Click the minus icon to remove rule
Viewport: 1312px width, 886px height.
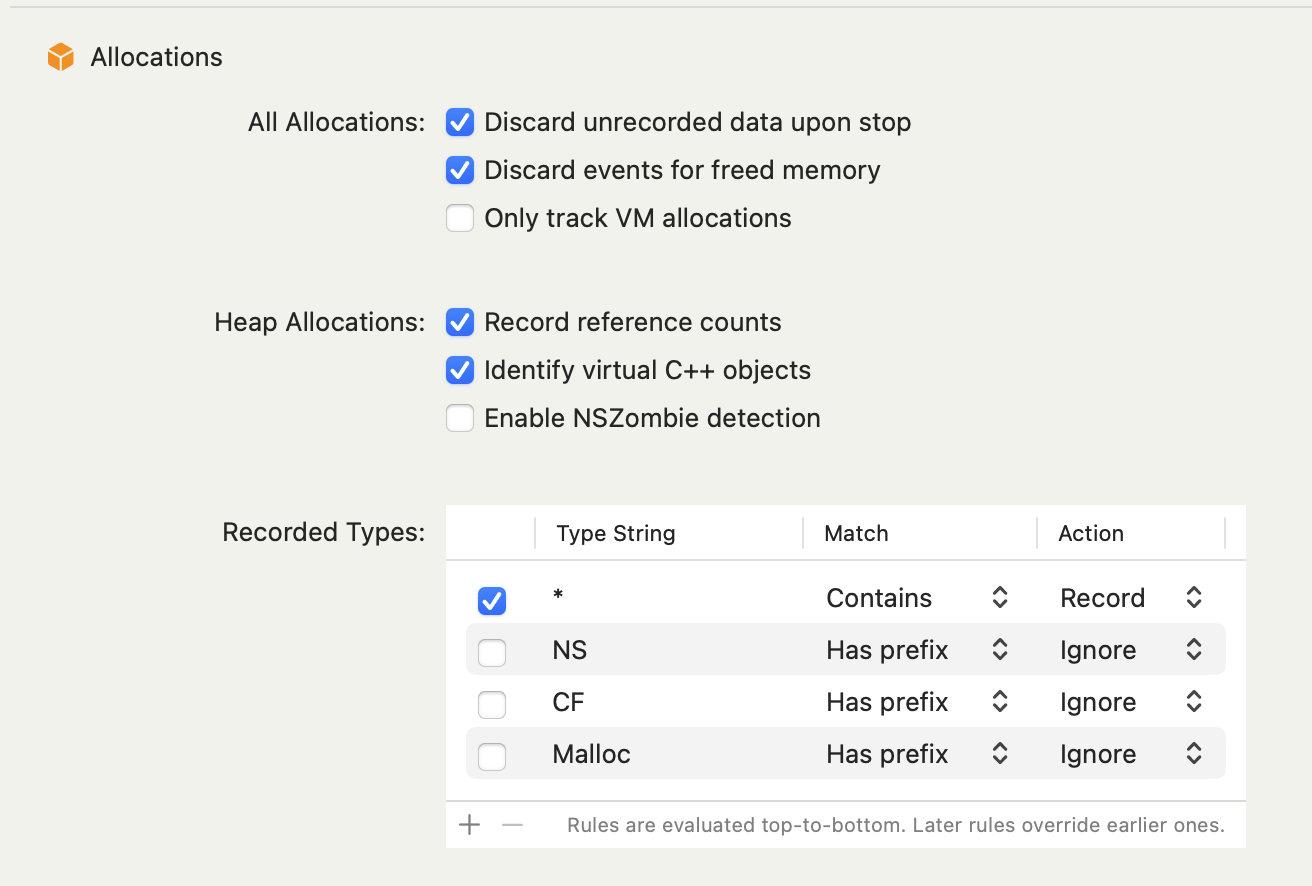[512, 825]
